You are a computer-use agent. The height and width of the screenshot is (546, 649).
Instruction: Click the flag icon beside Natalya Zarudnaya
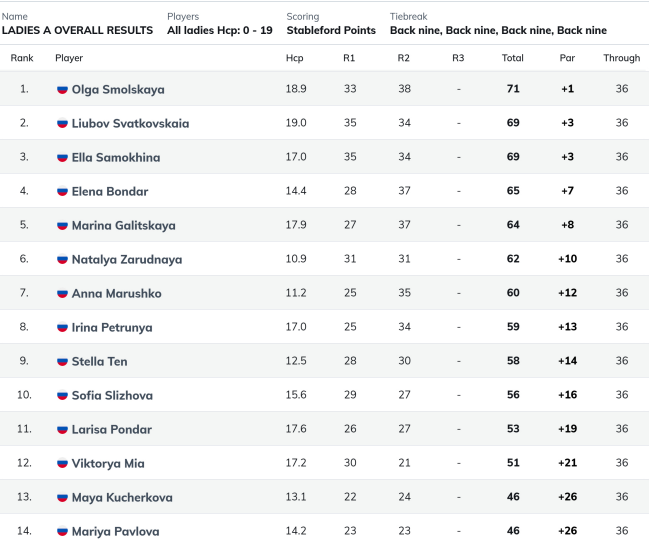(62, 259)
